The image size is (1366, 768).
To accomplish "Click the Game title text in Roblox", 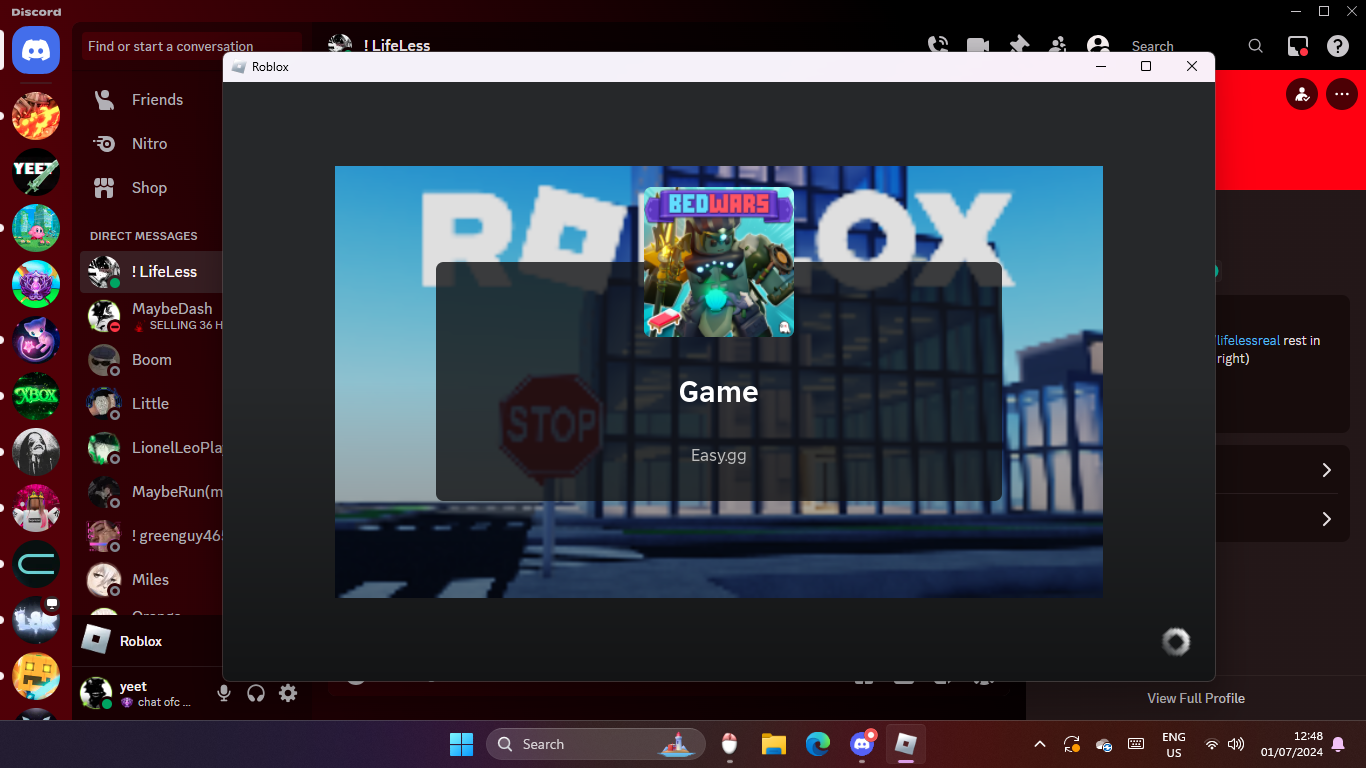I will point(718,392).
